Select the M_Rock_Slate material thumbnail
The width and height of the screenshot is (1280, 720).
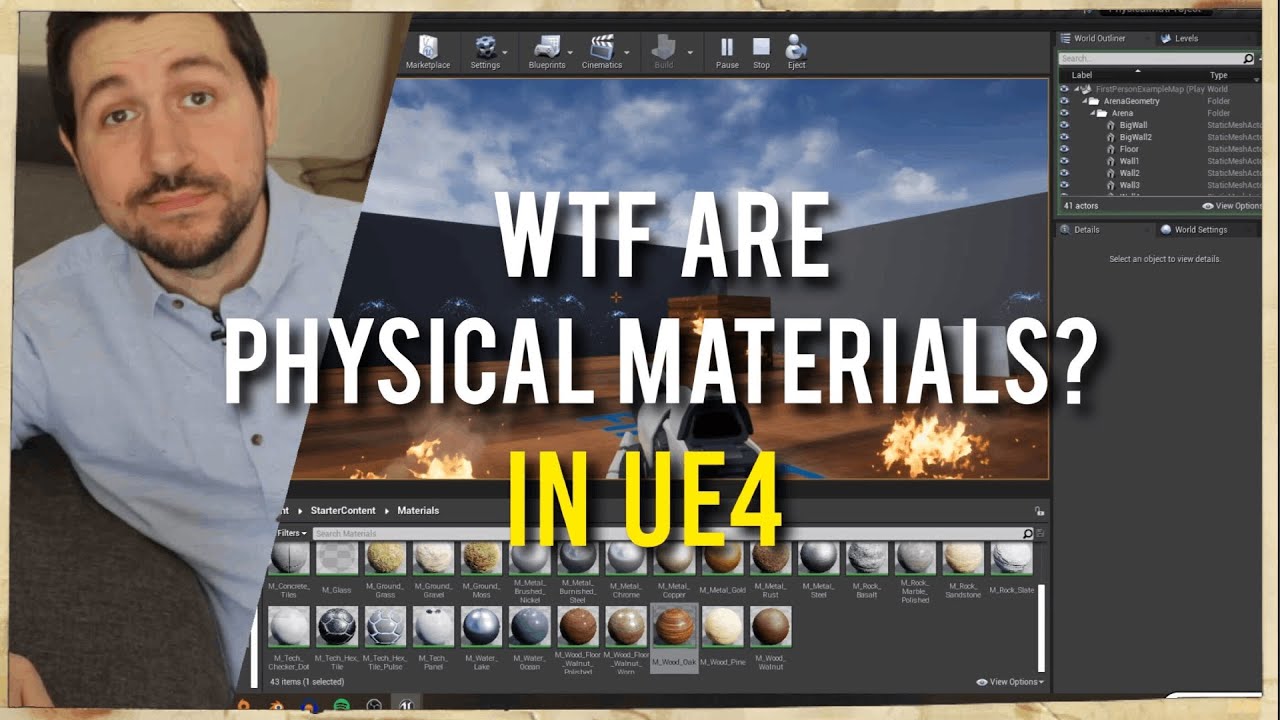(x=1011, y=558)
